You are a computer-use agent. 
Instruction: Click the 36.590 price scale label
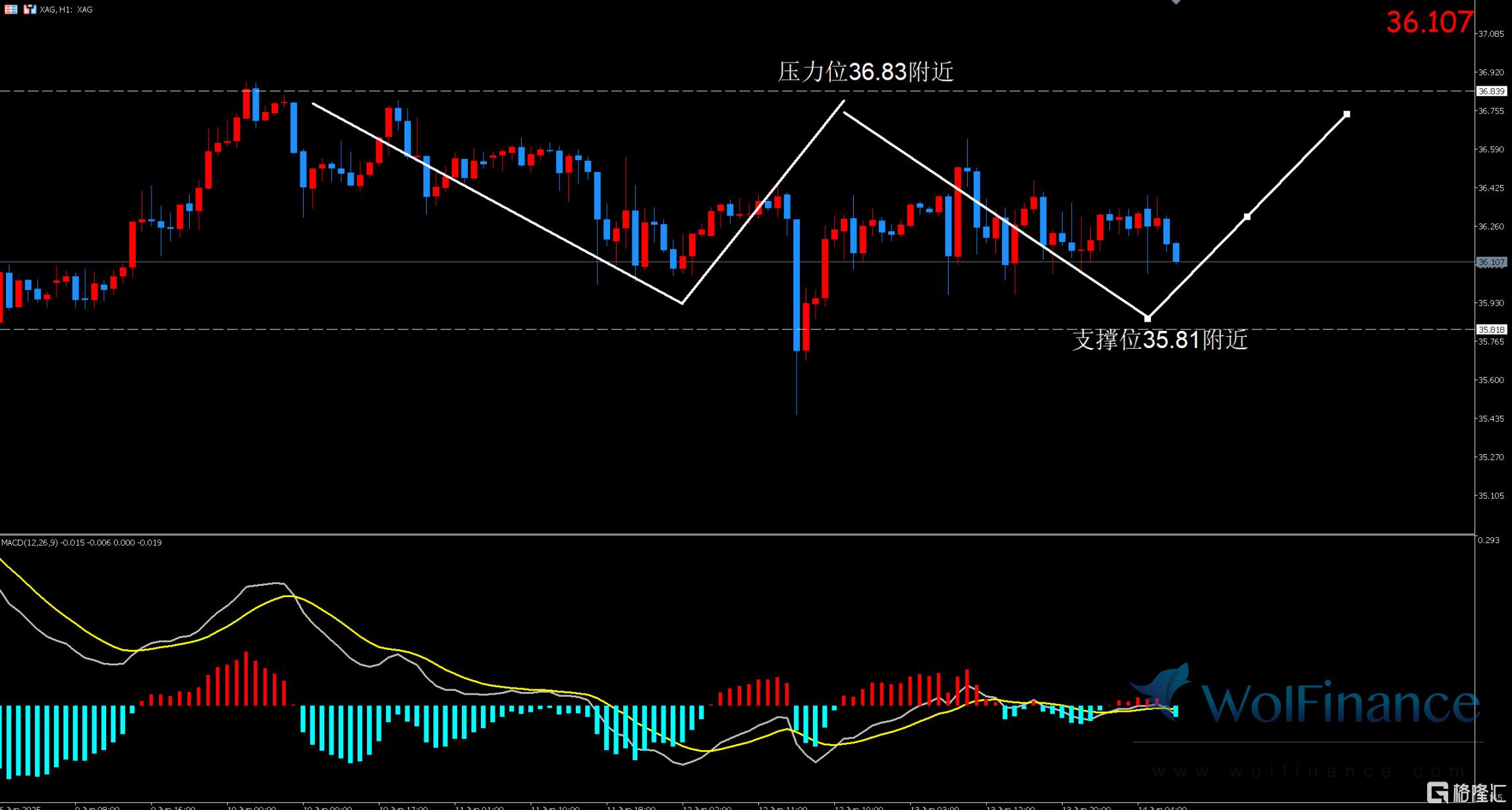click(1491, 149)
